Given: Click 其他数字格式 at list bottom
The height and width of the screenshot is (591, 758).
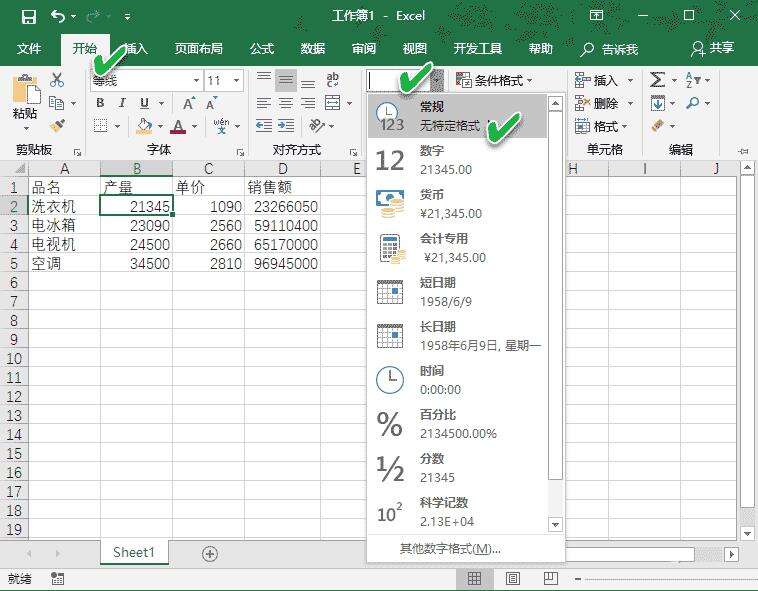Looking at the screenshot, I should pos(450,548).
